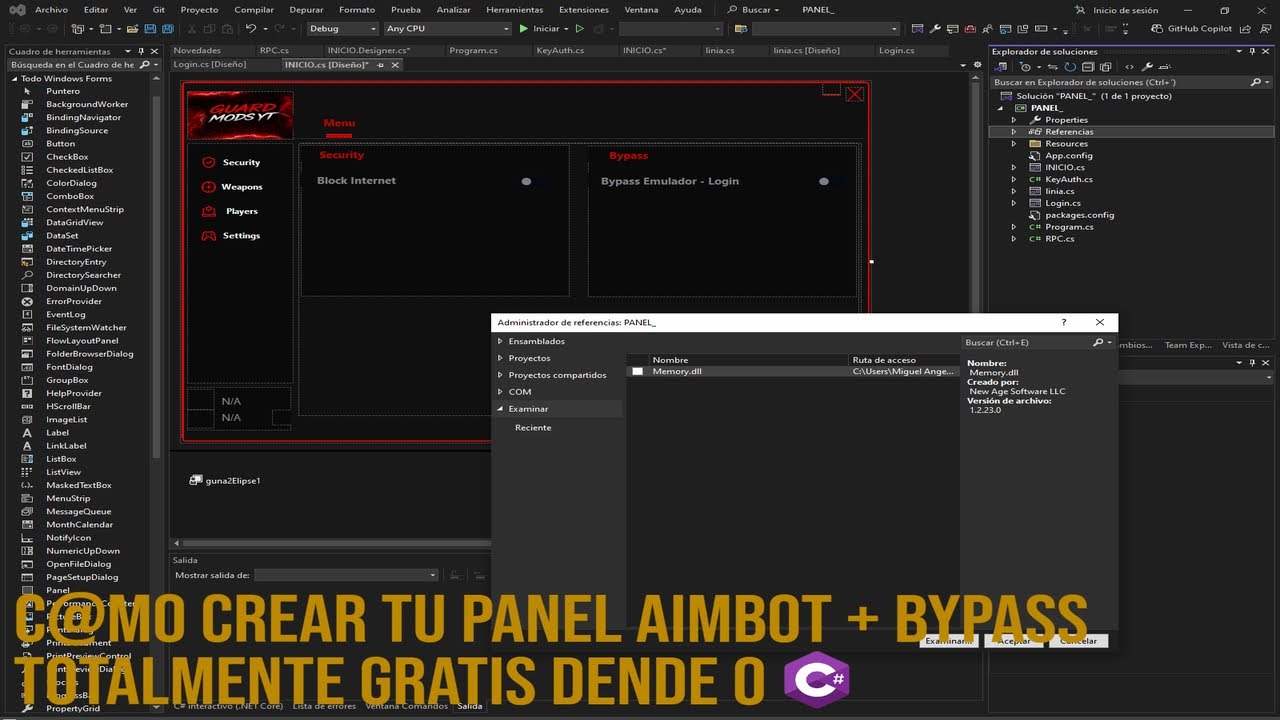1280x720 pixels.
Task: Select the ComboBox control in toolbox
Action: [70, 196]
